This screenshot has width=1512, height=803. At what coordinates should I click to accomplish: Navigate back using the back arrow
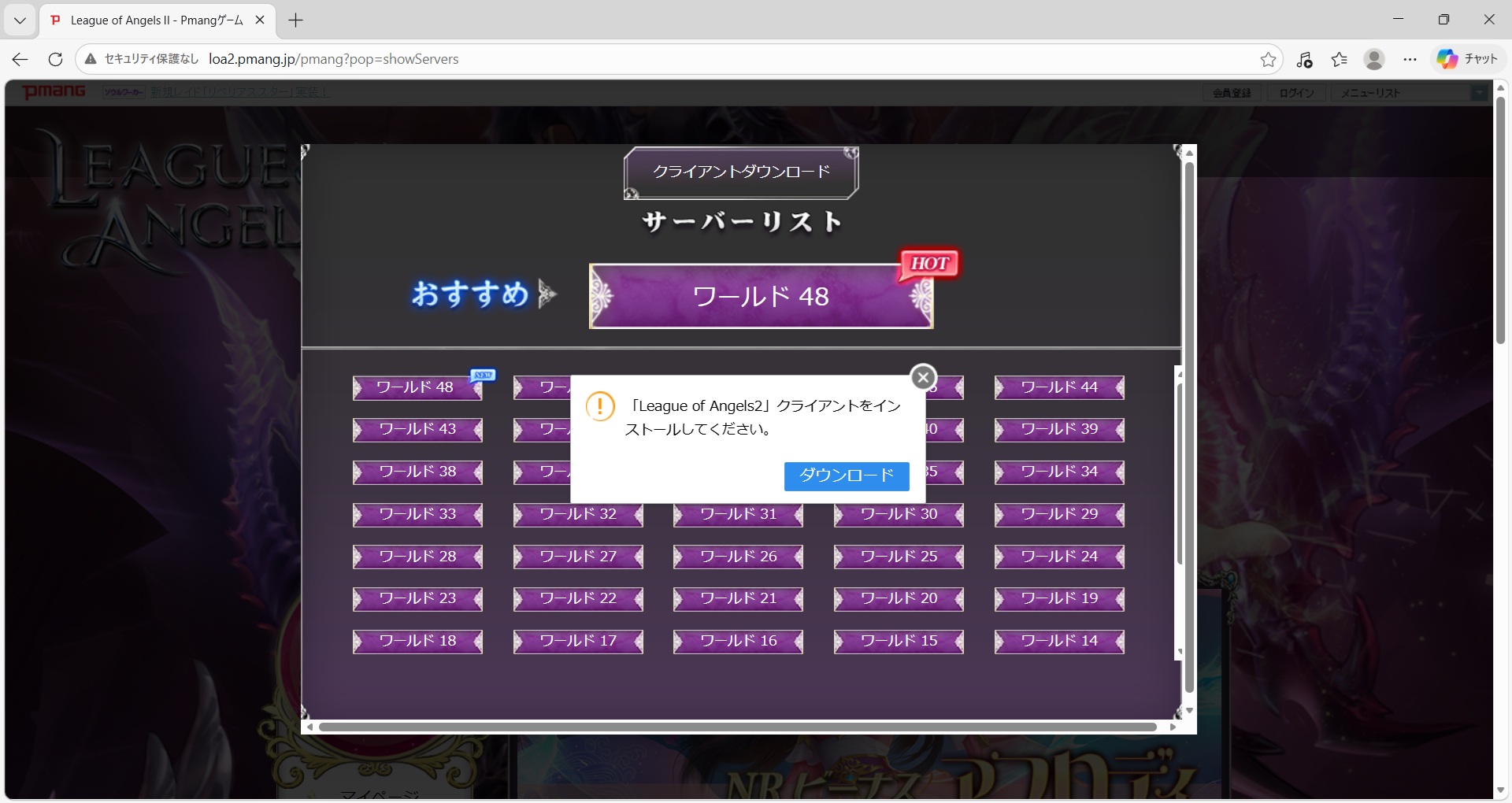pyautogui.click(x=20, y=59)
